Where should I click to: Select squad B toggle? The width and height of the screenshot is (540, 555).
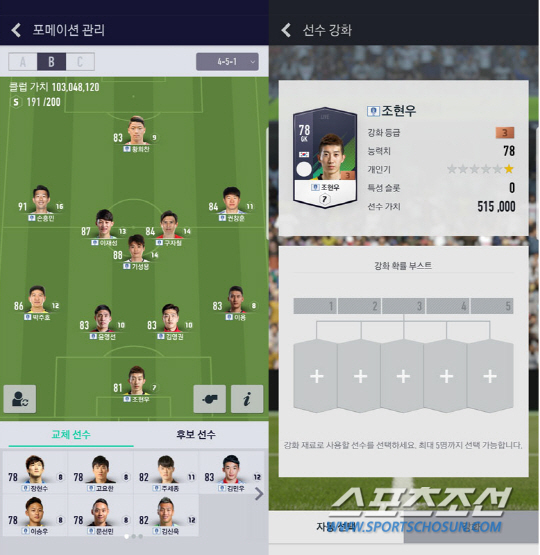(x=51, y=62)
